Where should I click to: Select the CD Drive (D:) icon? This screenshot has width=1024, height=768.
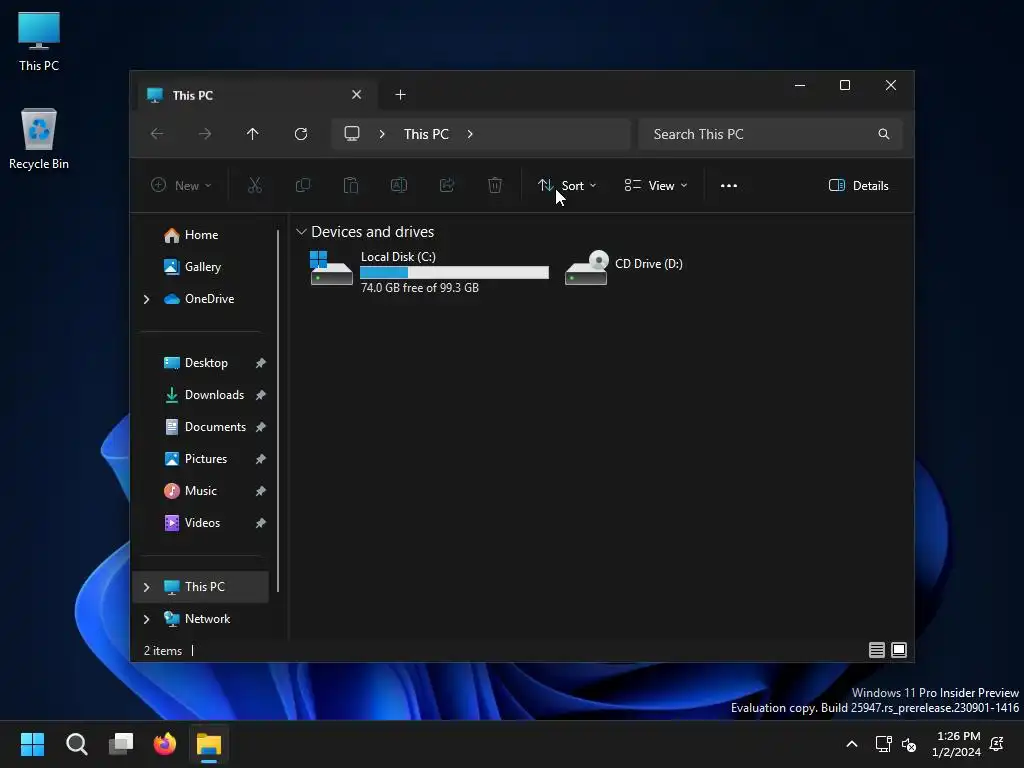pos(586,268)
